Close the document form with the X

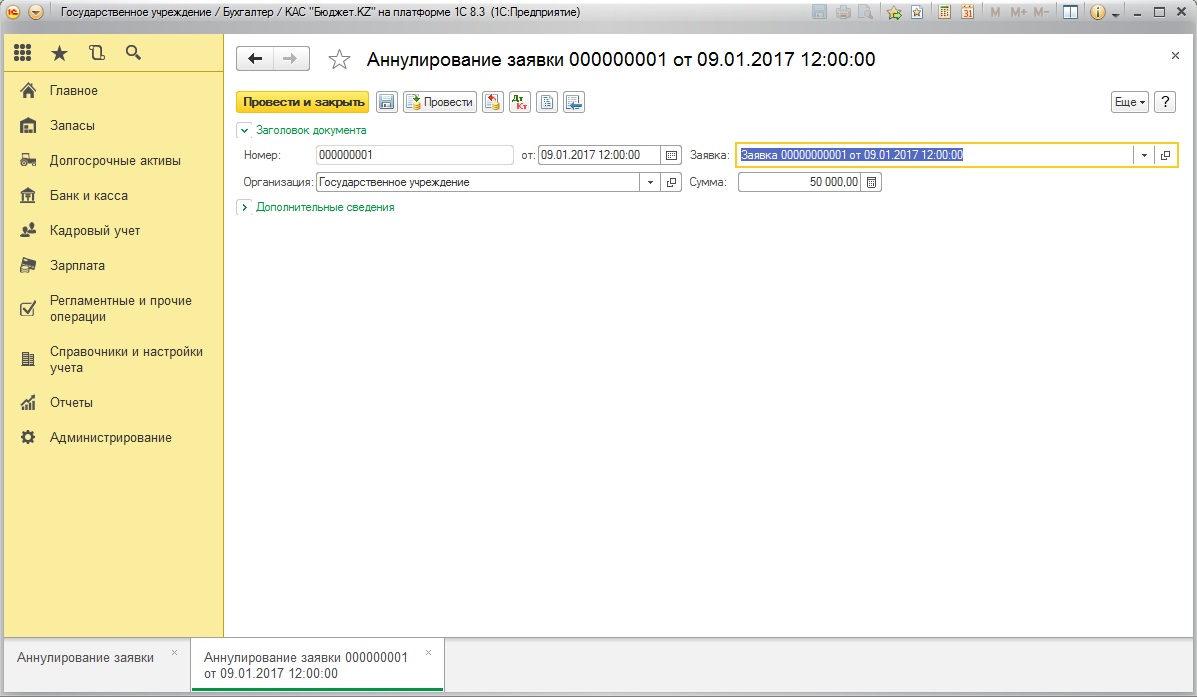pos(1176,56)
